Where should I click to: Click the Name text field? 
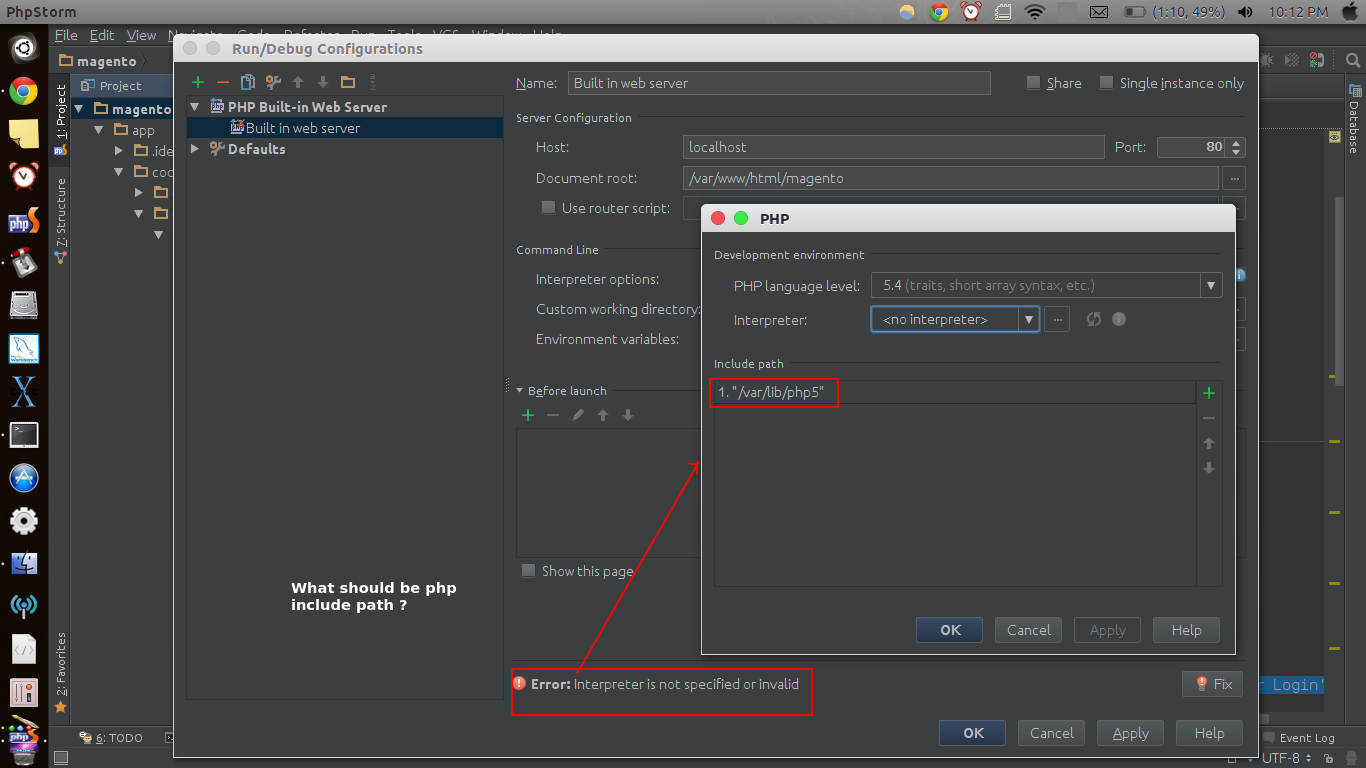pyautogui.click(x=779, y=83)
